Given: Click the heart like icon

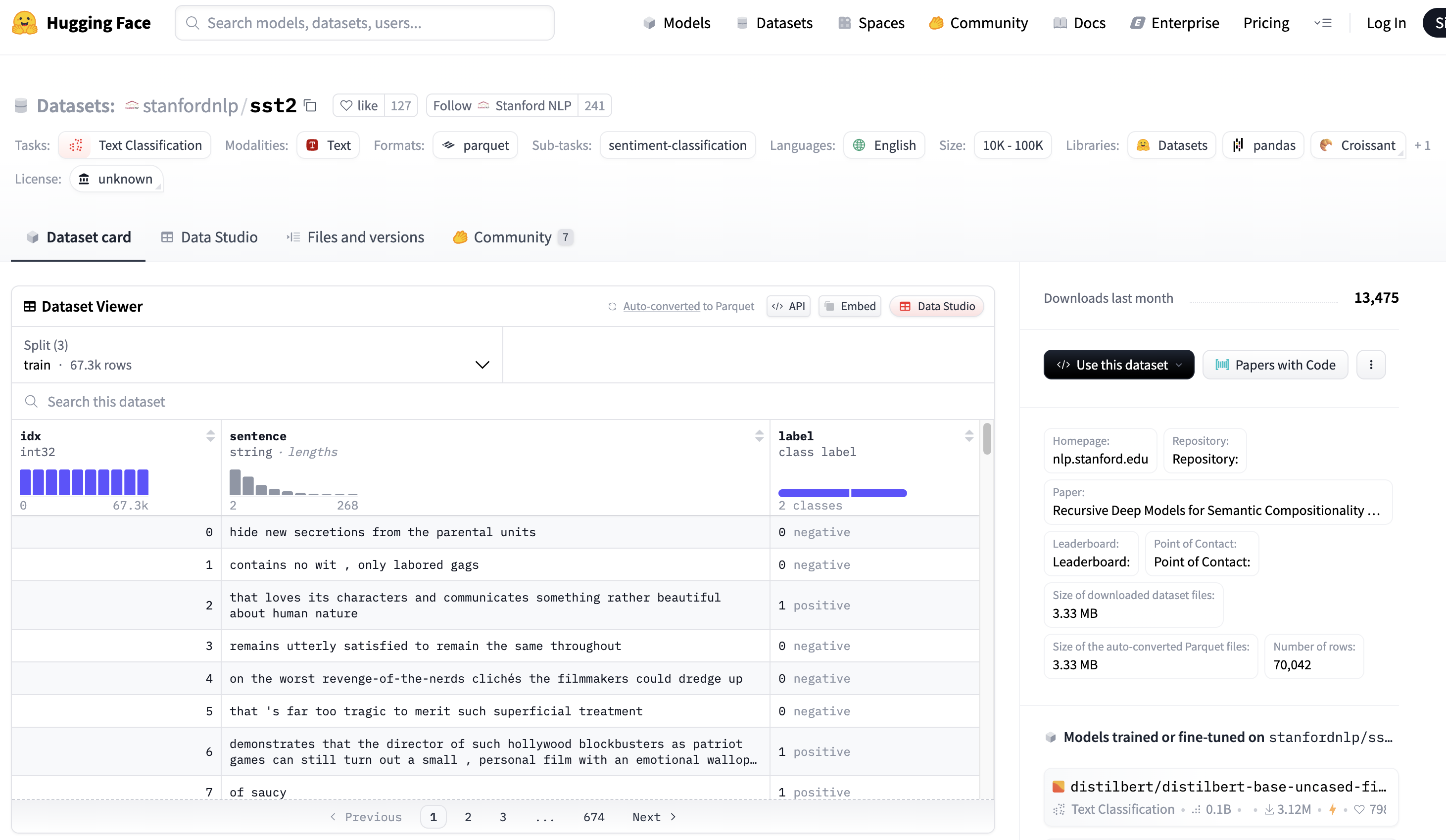Looking at the screenshot, I should click(346, 105).
